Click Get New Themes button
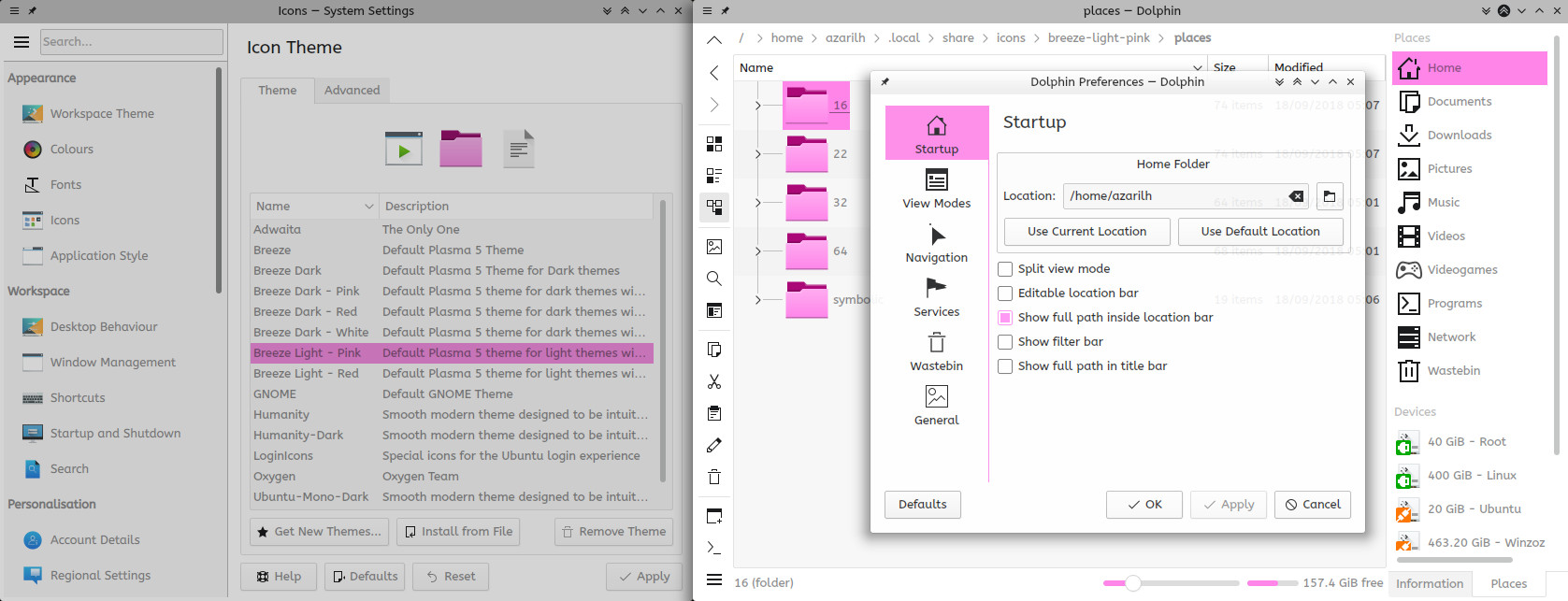This screenshot has height=601, width=1568. point(320,532)
